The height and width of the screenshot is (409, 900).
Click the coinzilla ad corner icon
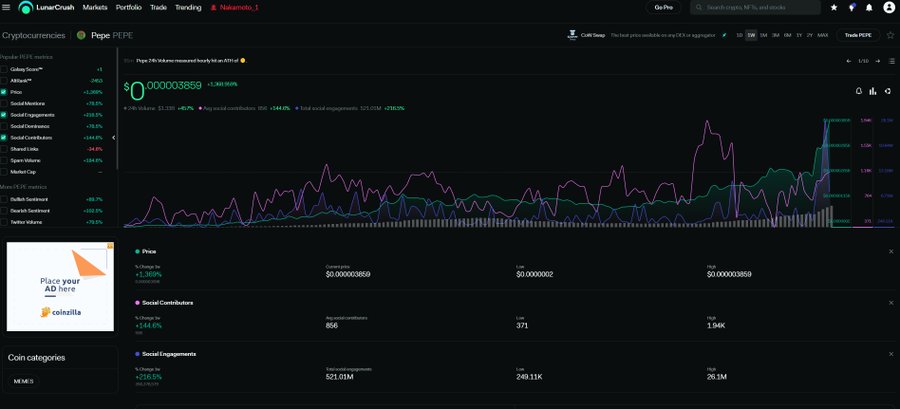110,246
